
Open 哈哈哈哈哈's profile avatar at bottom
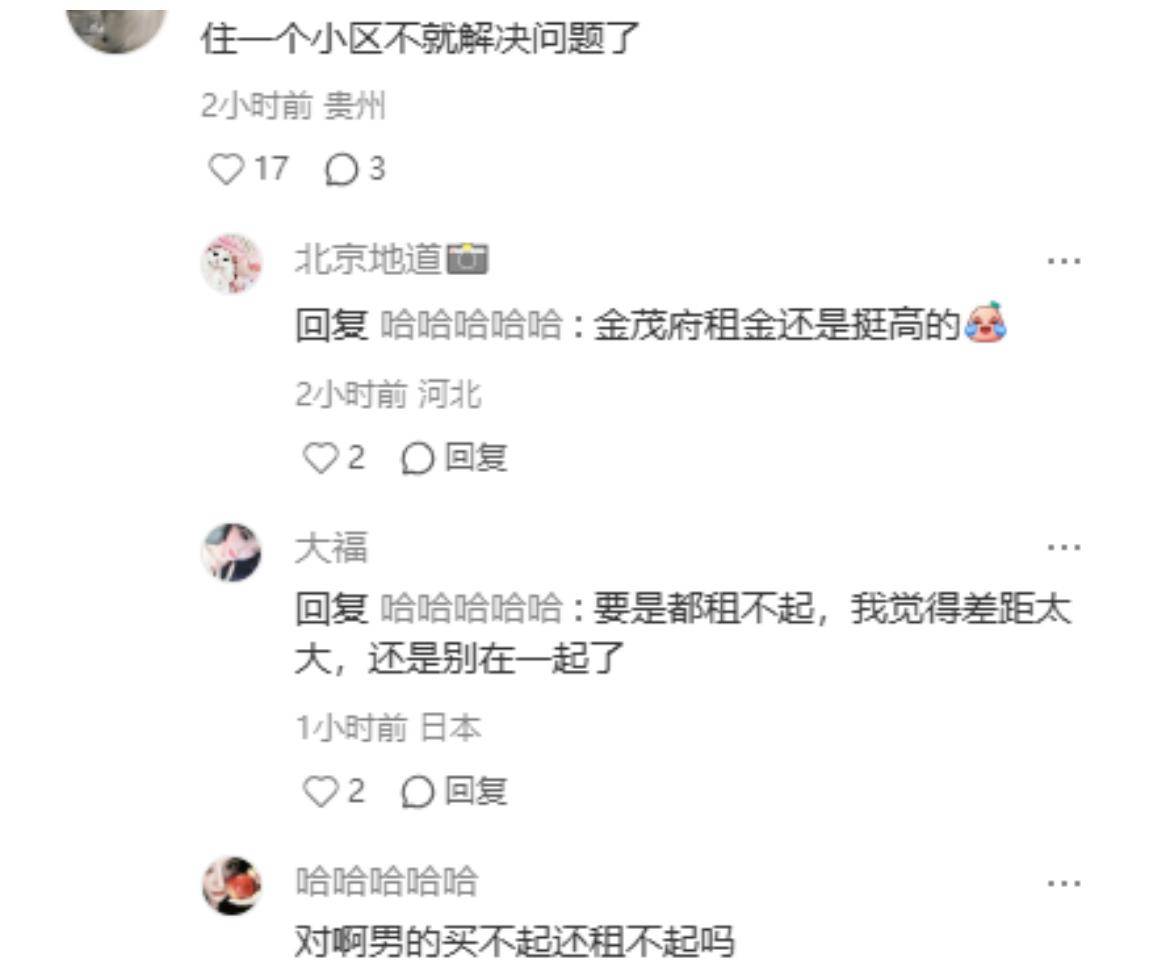point(231,885)
